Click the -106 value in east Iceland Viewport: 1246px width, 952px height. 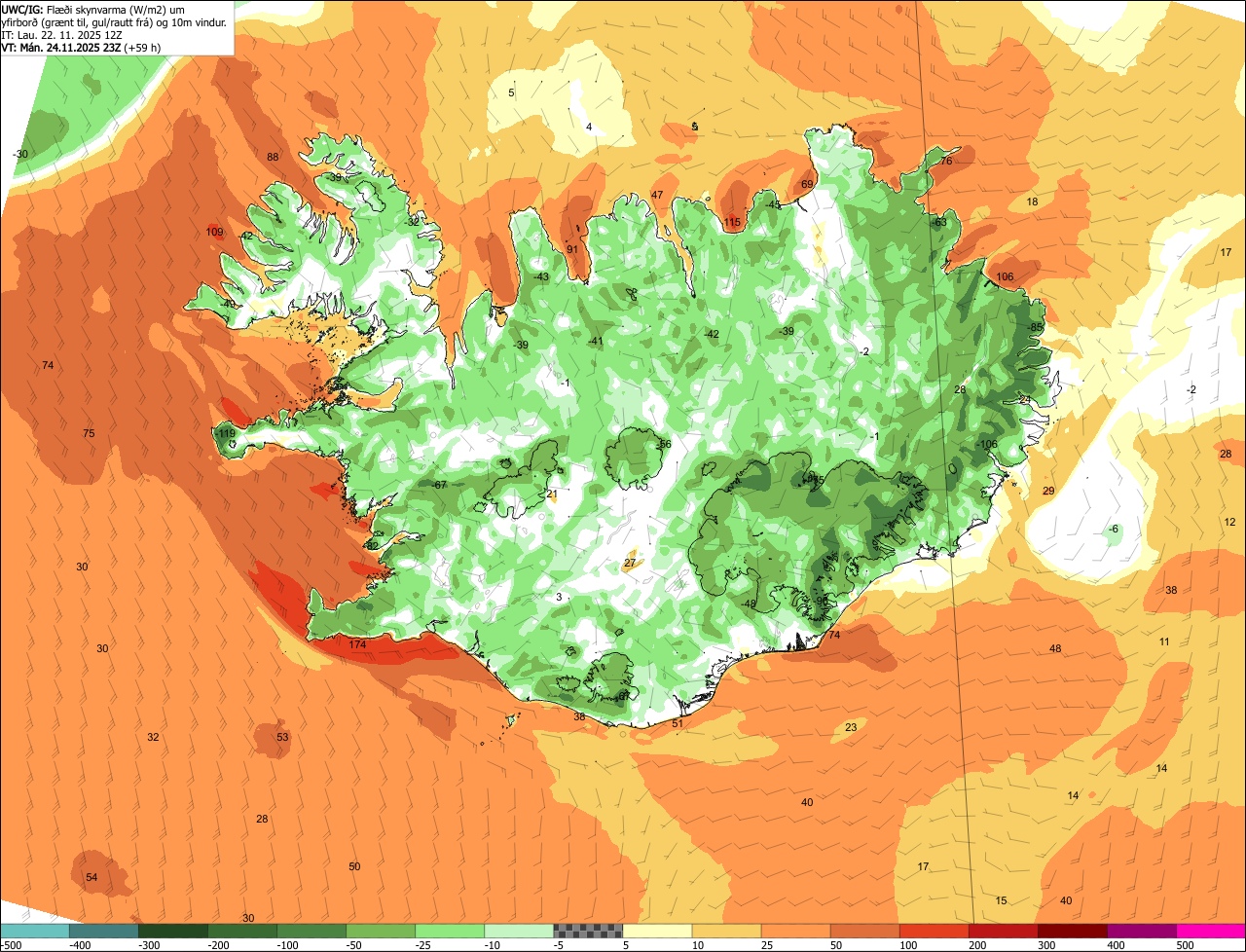[x=987, y=444]
